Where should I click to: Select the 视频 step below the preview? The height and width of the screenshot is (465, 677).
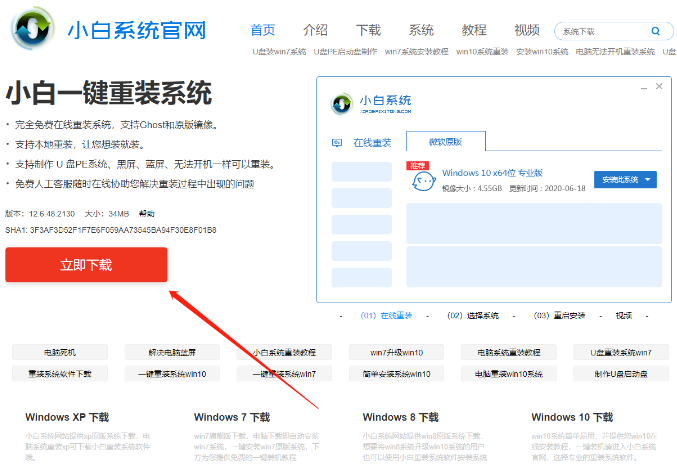(x=624, y=316)
